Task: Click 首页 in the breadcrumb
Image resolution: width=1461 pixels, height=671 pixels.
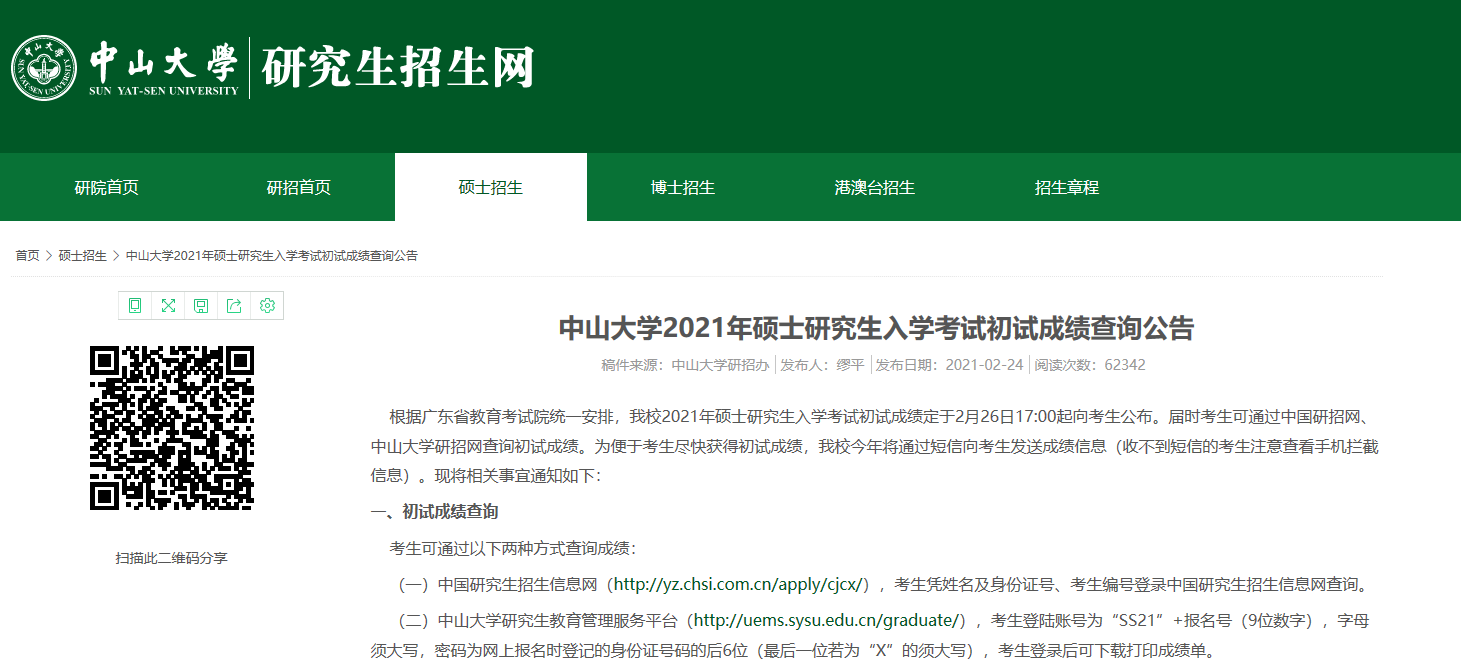Action: (27, 256)
